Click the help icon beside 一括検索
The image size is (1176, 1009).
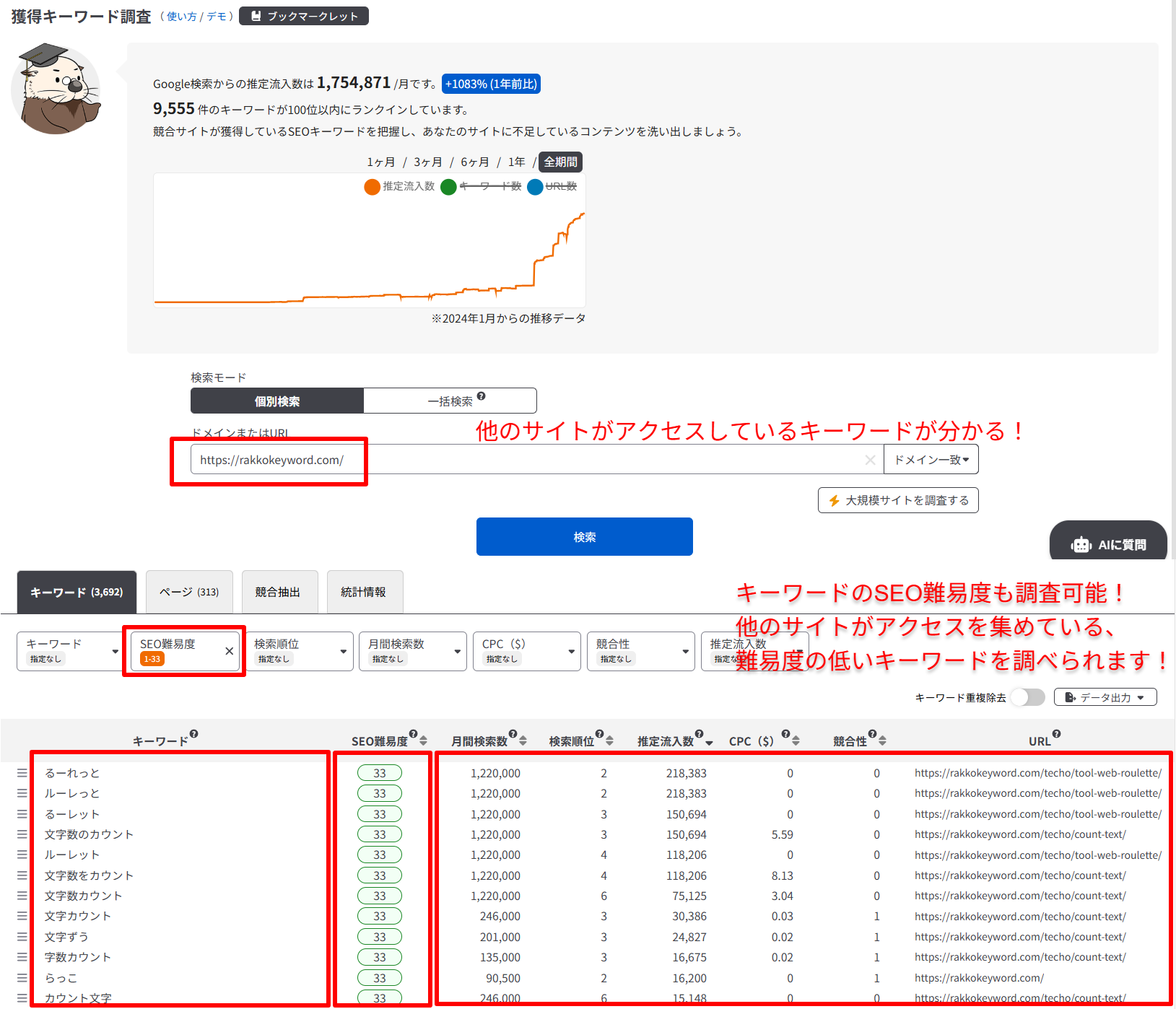click(x=481, y=396)
